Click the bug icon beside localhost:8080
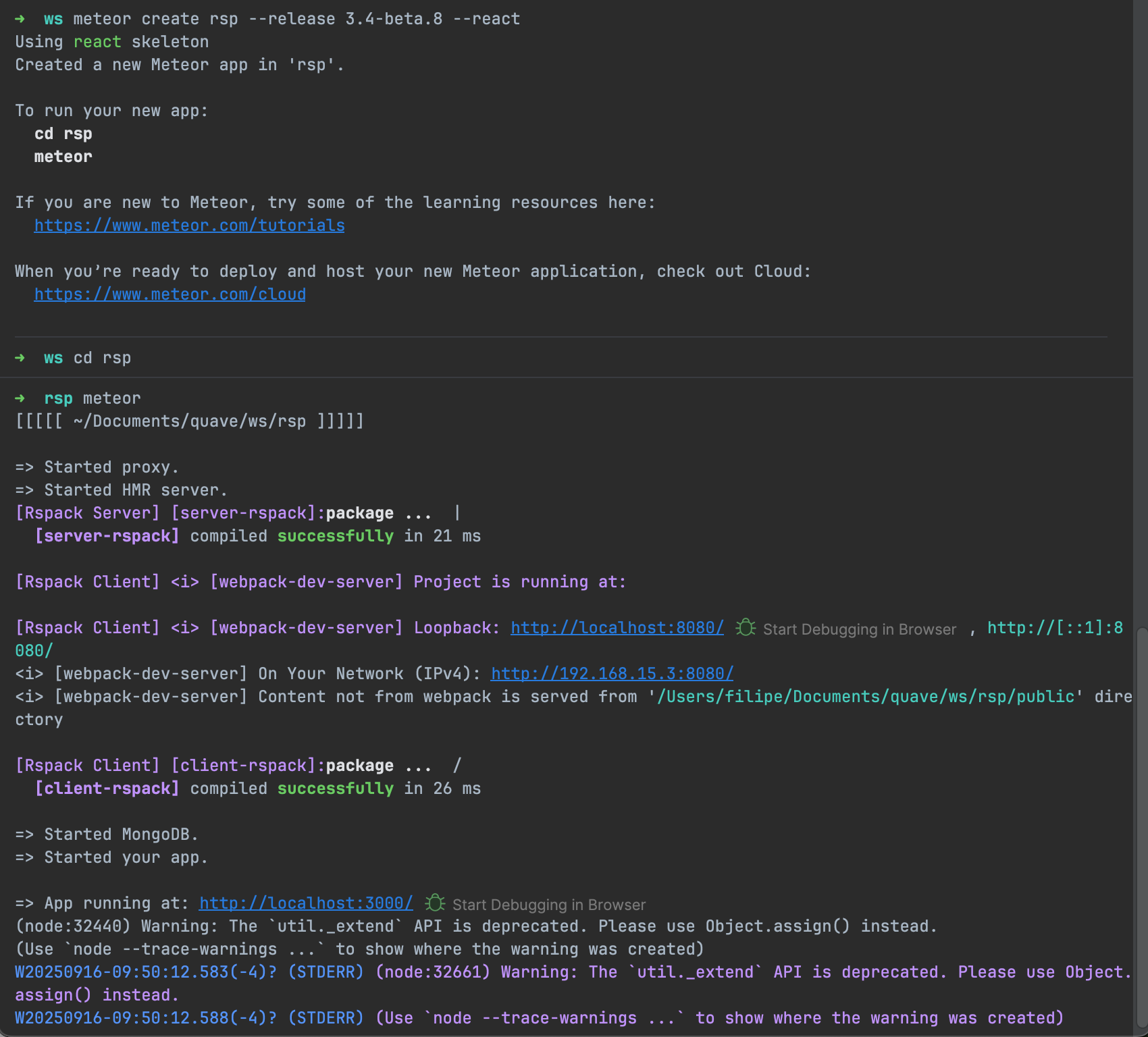 746,628
